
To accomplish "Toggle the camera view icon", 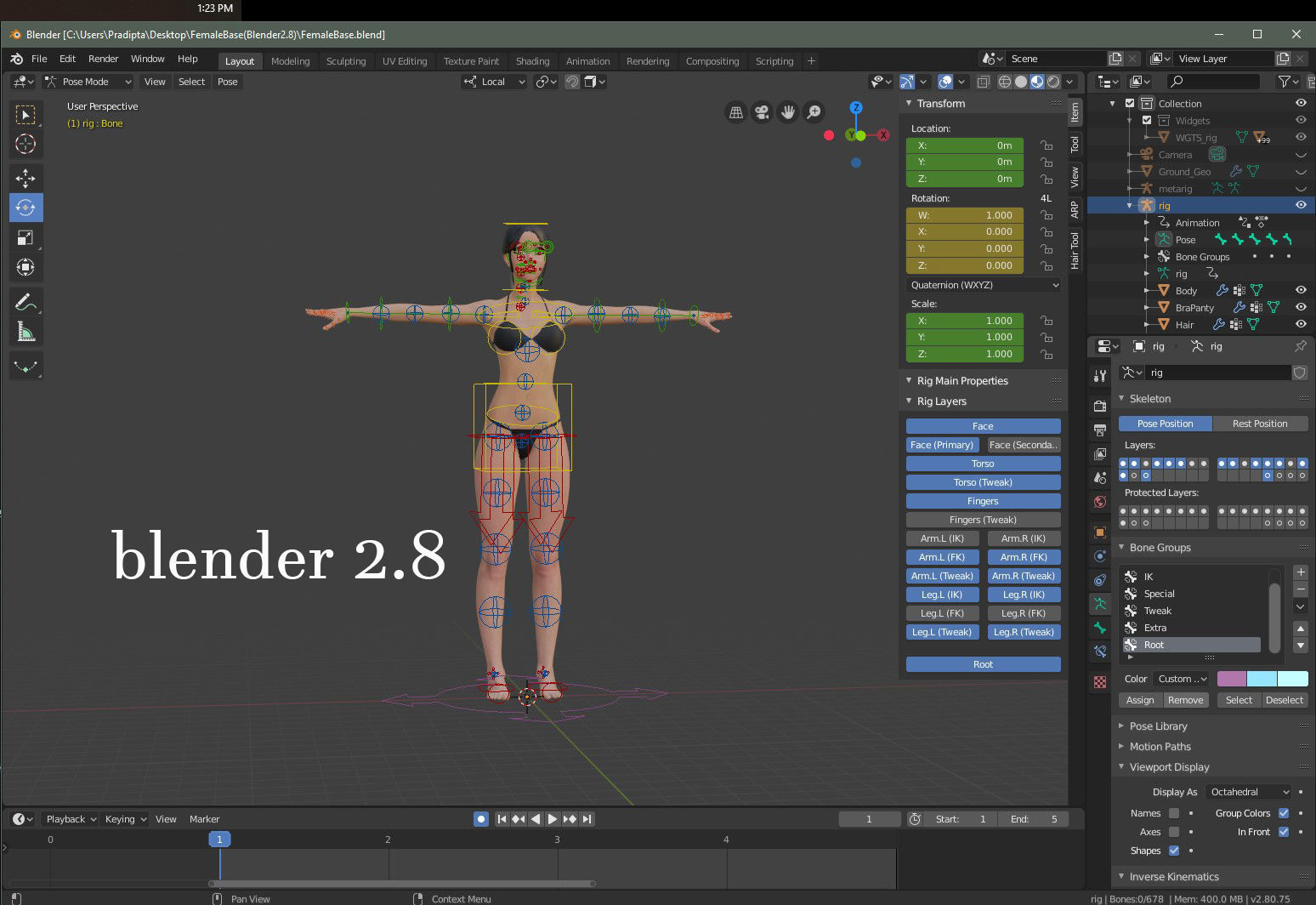I will pos(762,112).
